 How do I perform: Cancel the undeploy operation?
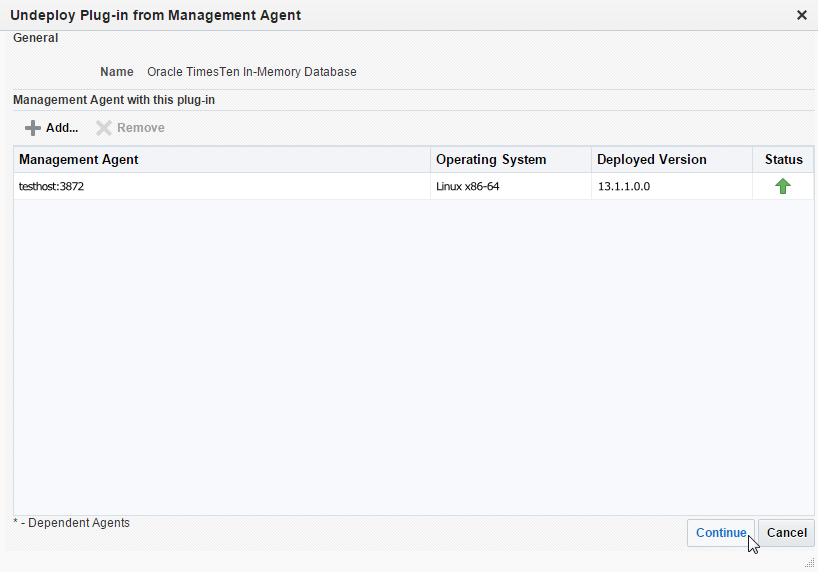click(x=786, y=533)
